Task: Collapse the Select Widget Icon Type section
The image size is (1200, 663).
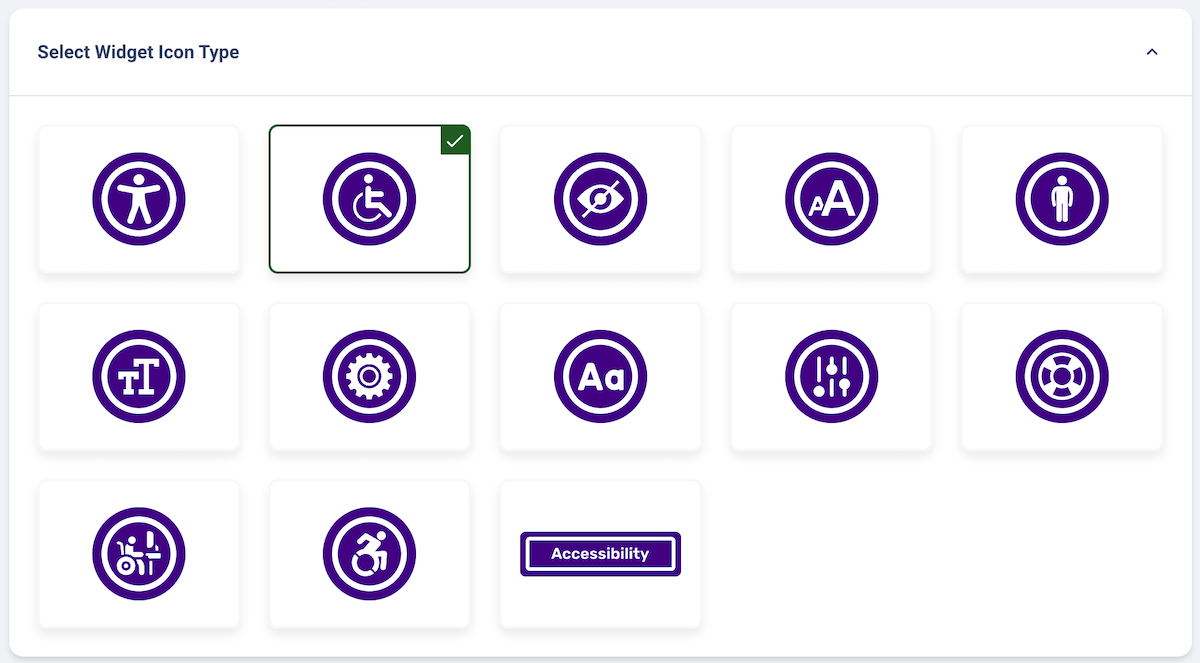Action: [1152, 52]
